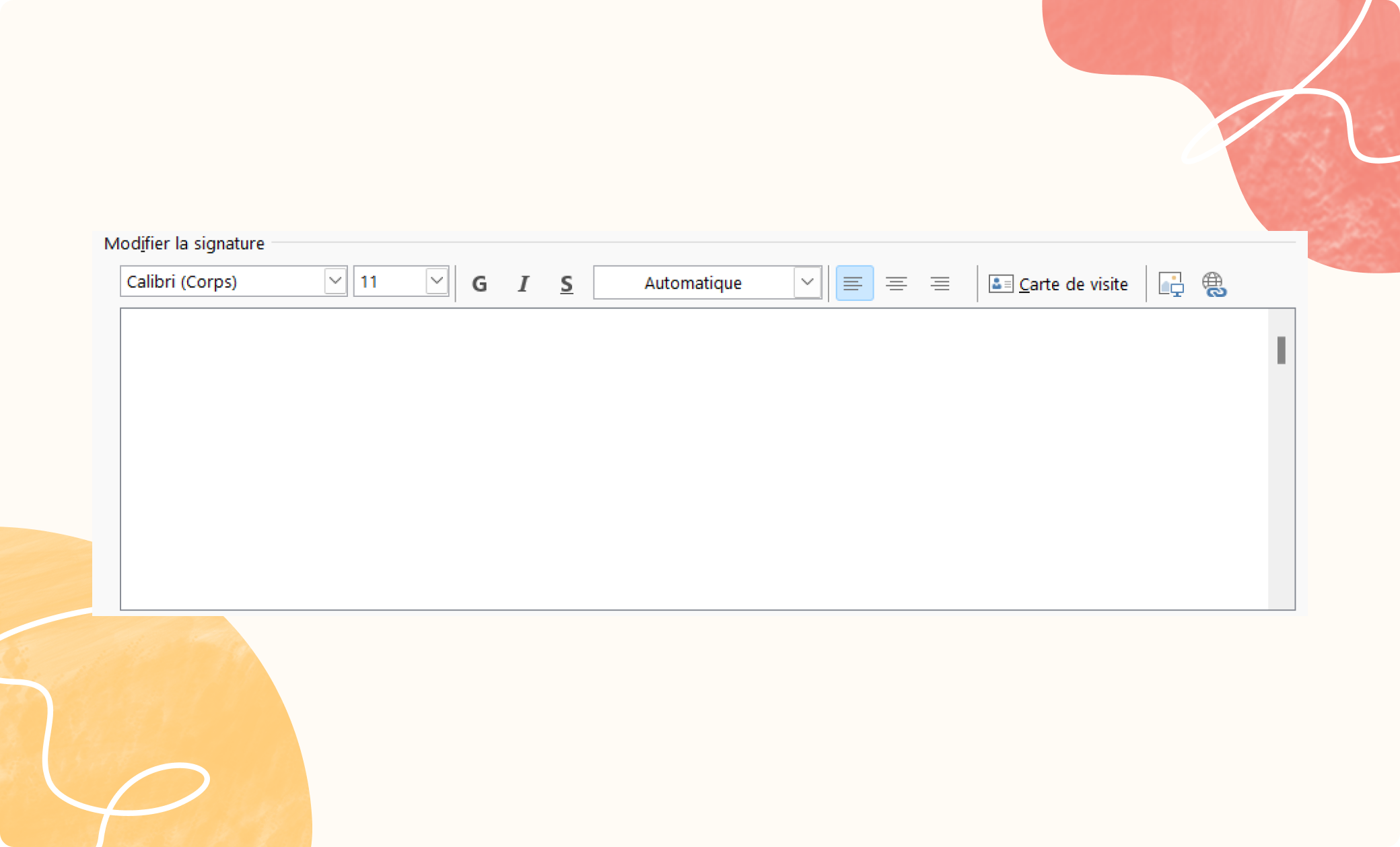Expand the Automatique font color dropdown arrow
This screenshot has width=1400, height=847.
pos(807,283)
